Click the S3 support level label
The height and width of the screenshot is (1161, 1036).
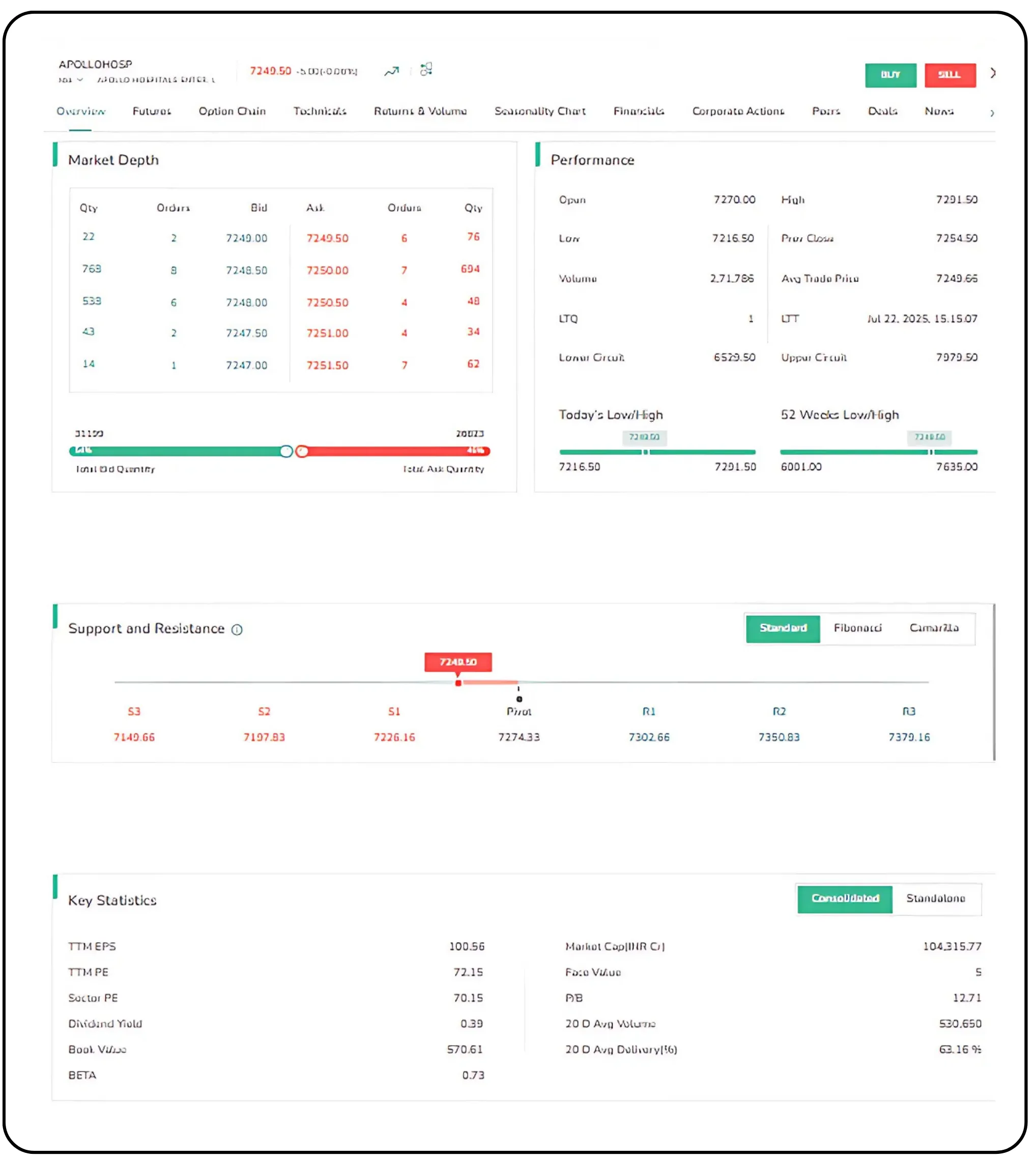pyautogui.click(x=134, y=711)
